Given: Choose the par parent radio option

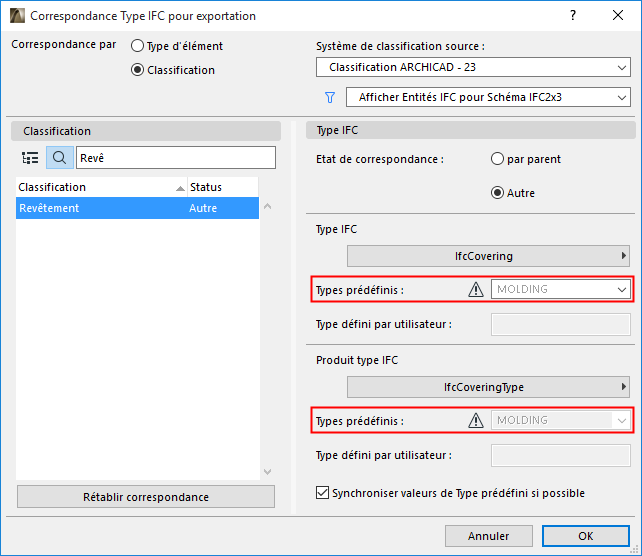Looking at the screenshot, I should coord(497,159).
